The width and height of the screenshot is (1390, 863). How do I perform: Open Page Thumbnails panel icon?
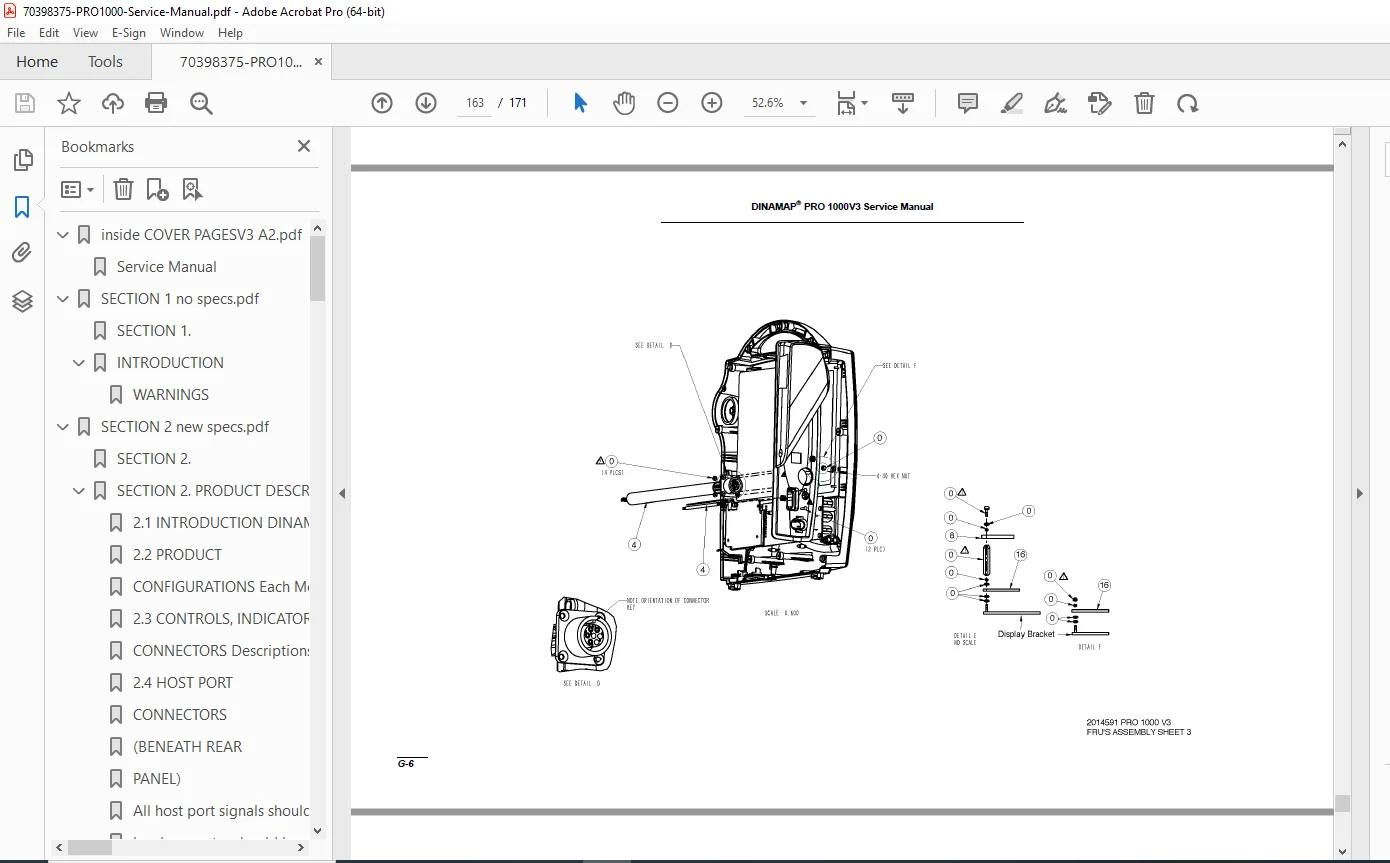pos(22,161)
